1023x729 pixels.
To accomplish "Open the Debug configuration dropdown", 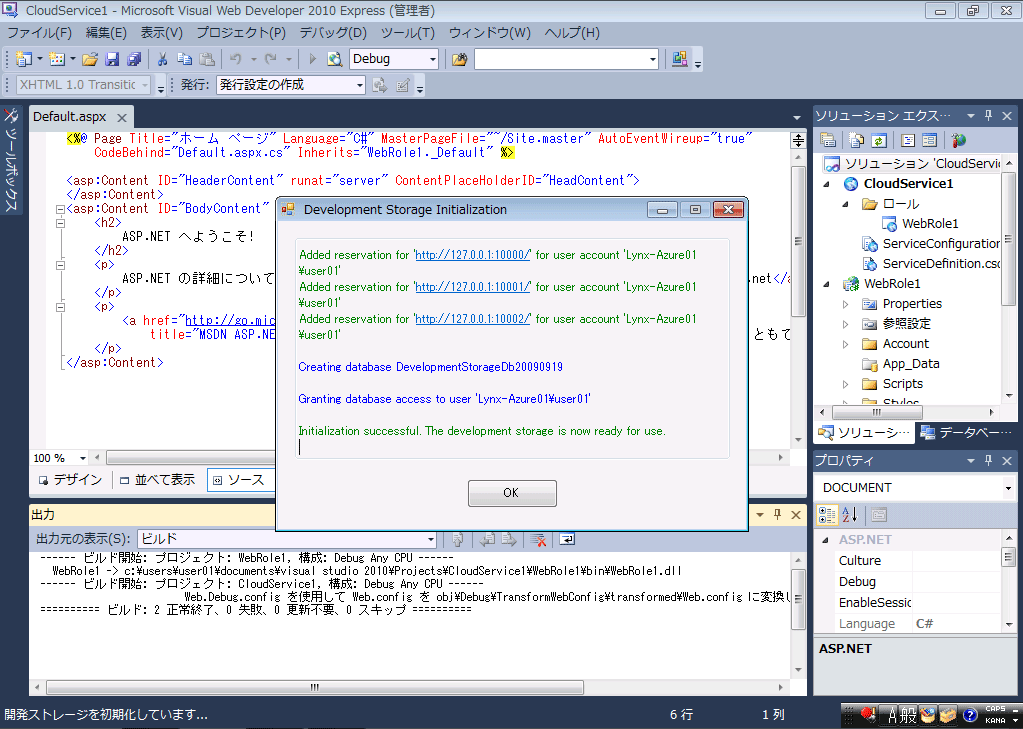I will (x=432, y=59).
